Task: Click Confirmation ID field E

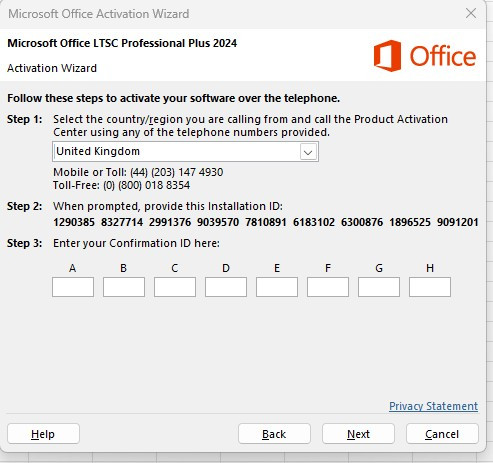Action: 277,287
